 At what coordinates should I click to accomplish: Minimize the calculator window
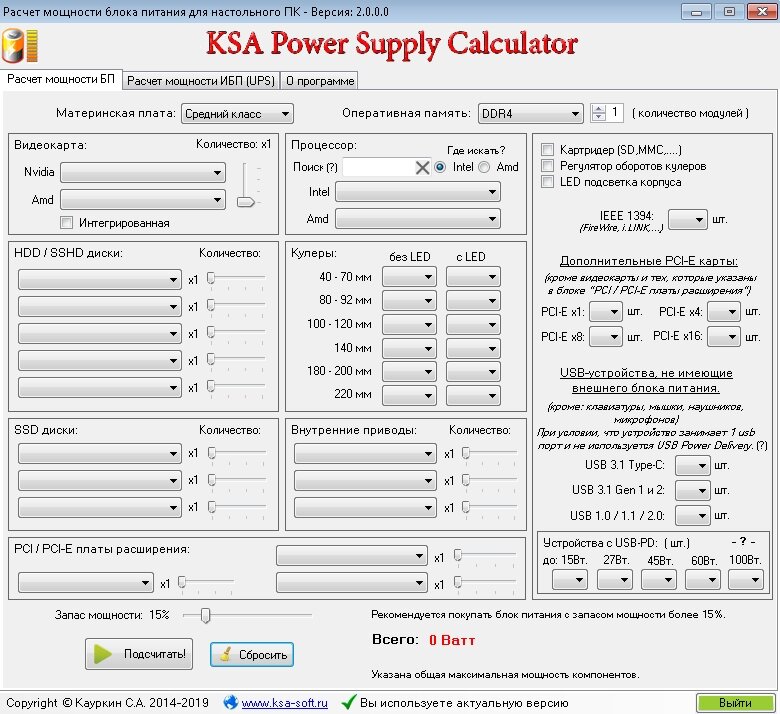[x=696, y=11]
